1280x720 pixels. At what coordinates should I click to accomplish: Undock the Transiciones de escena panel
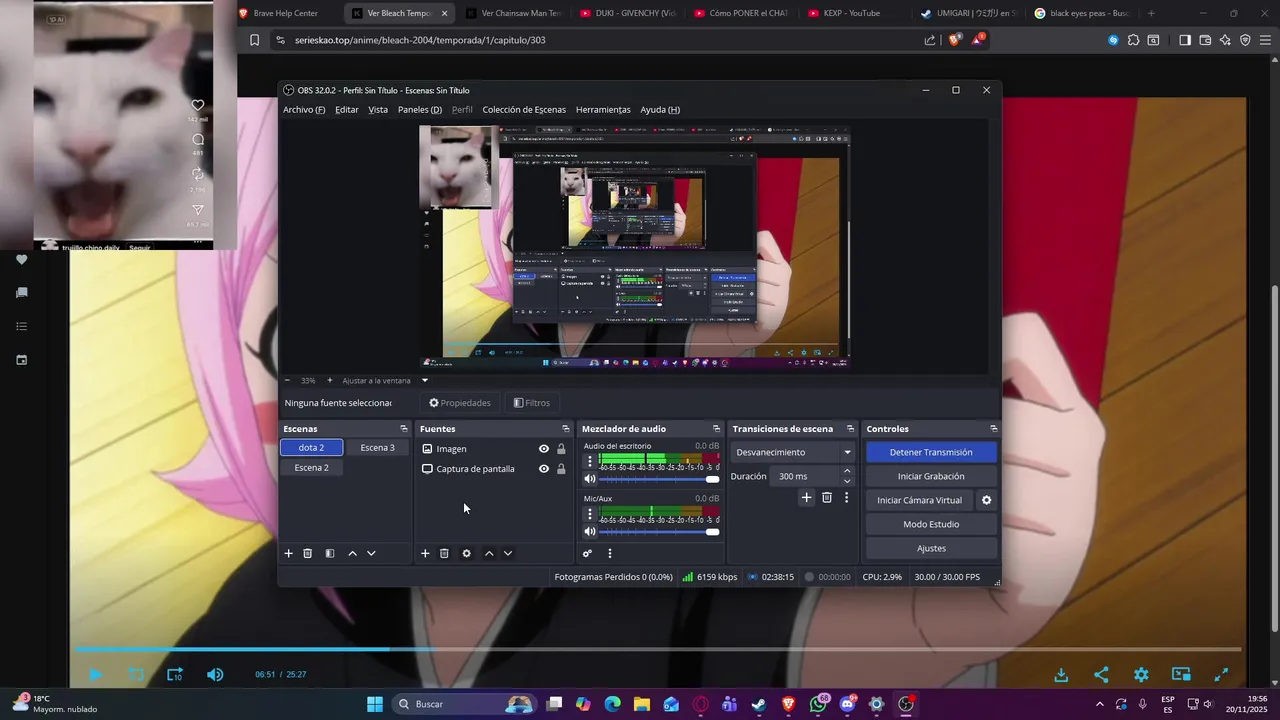[850, 429]
